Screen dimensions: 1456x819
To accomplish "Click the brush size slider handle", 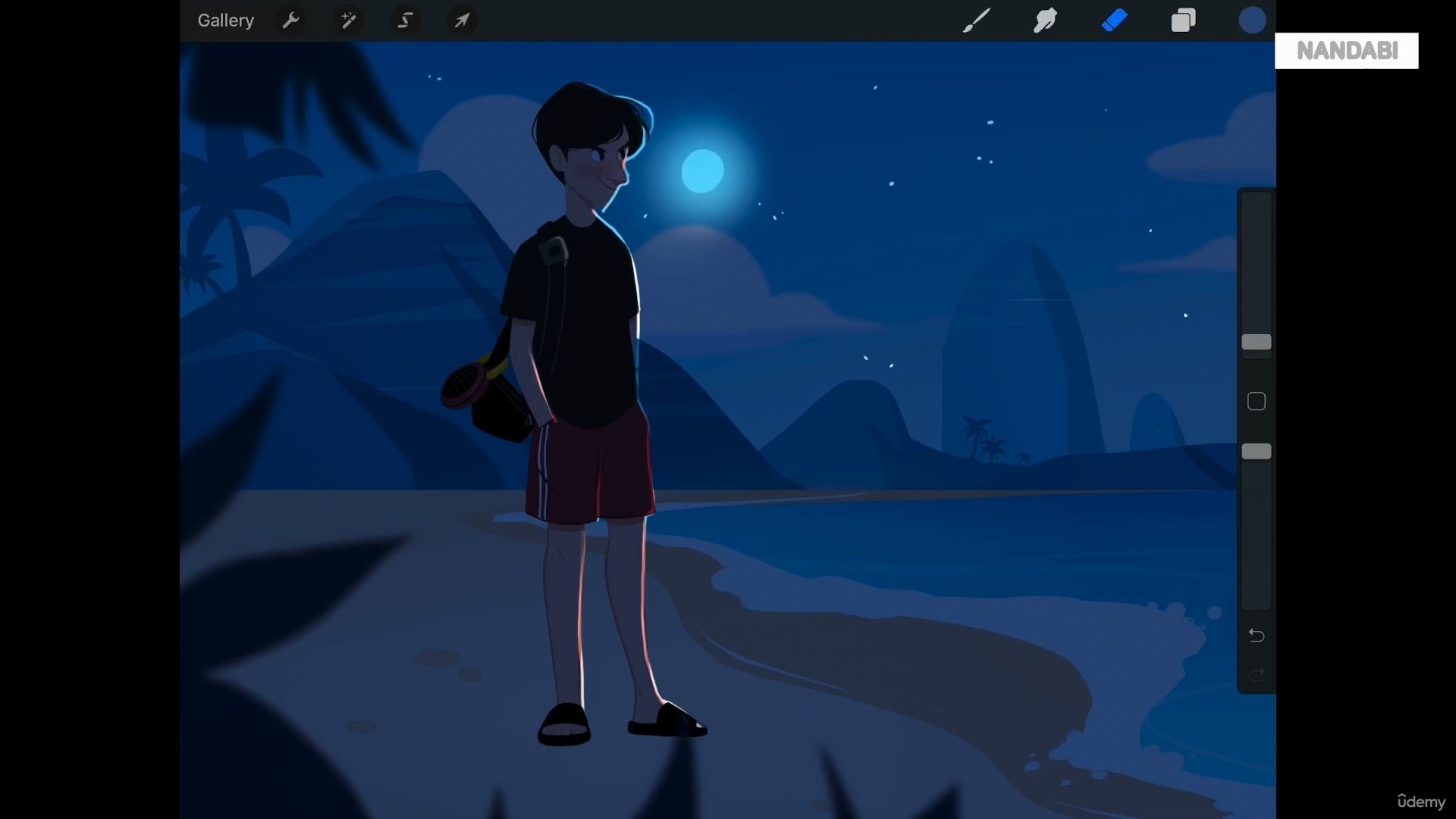I will (x=1257, y=343).
